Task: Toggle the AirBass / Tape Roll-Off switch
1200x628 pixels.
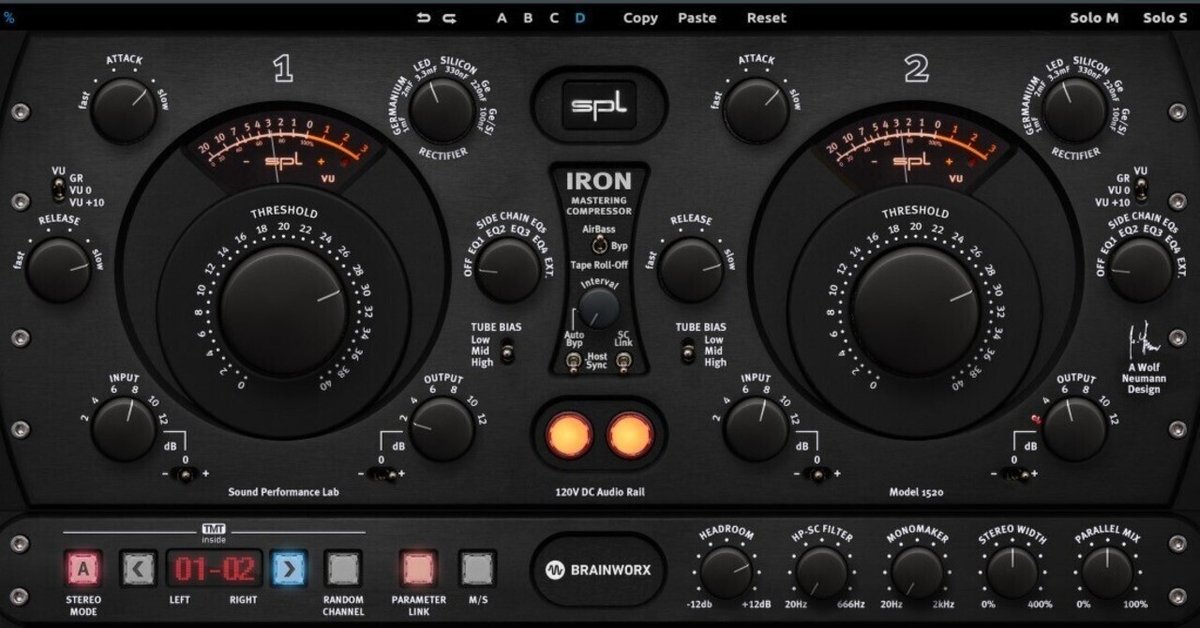Action: tap(598, 245)
